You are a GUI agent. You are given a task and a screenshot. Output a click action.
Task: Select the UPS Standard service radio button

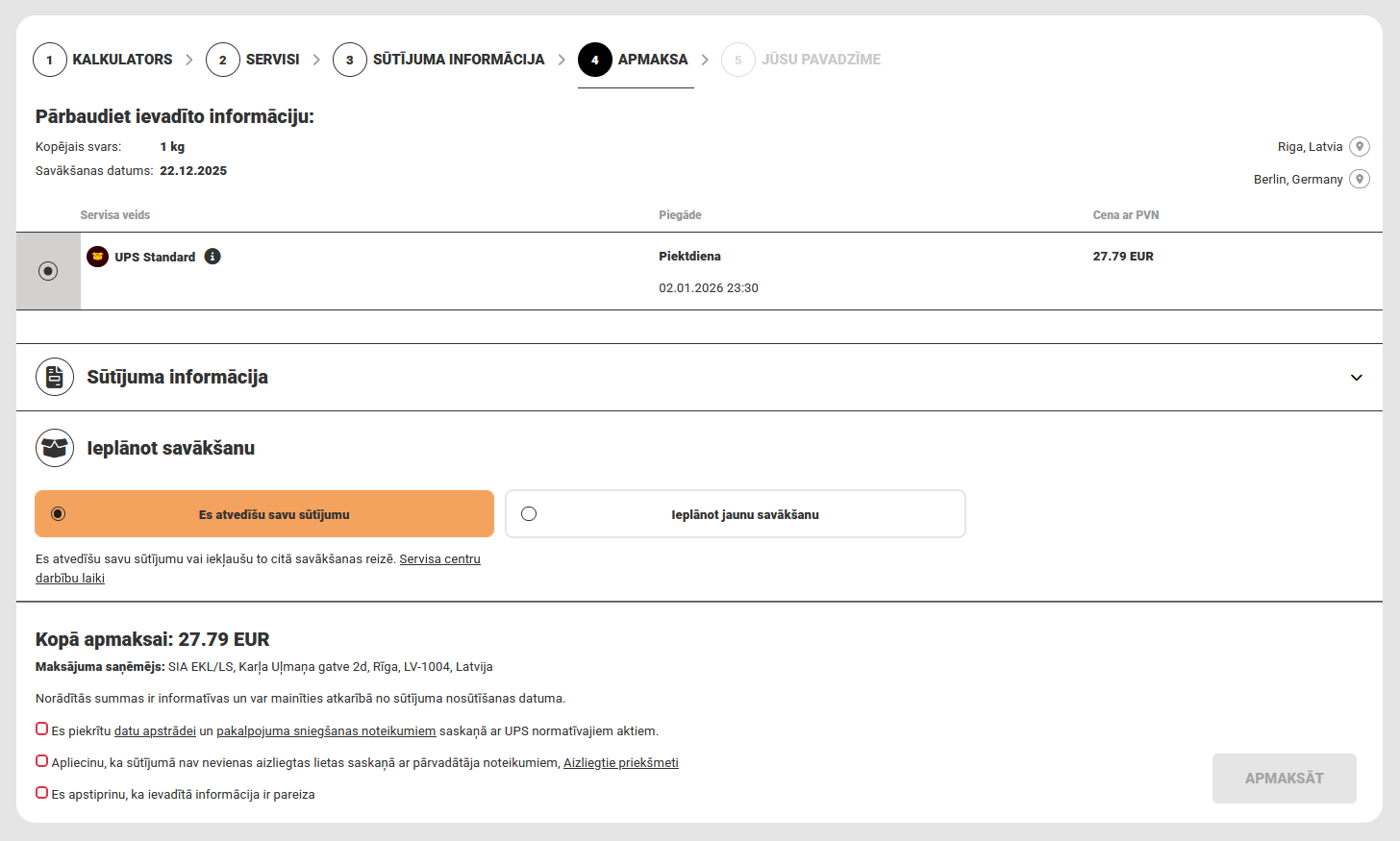tap(48, 271)
